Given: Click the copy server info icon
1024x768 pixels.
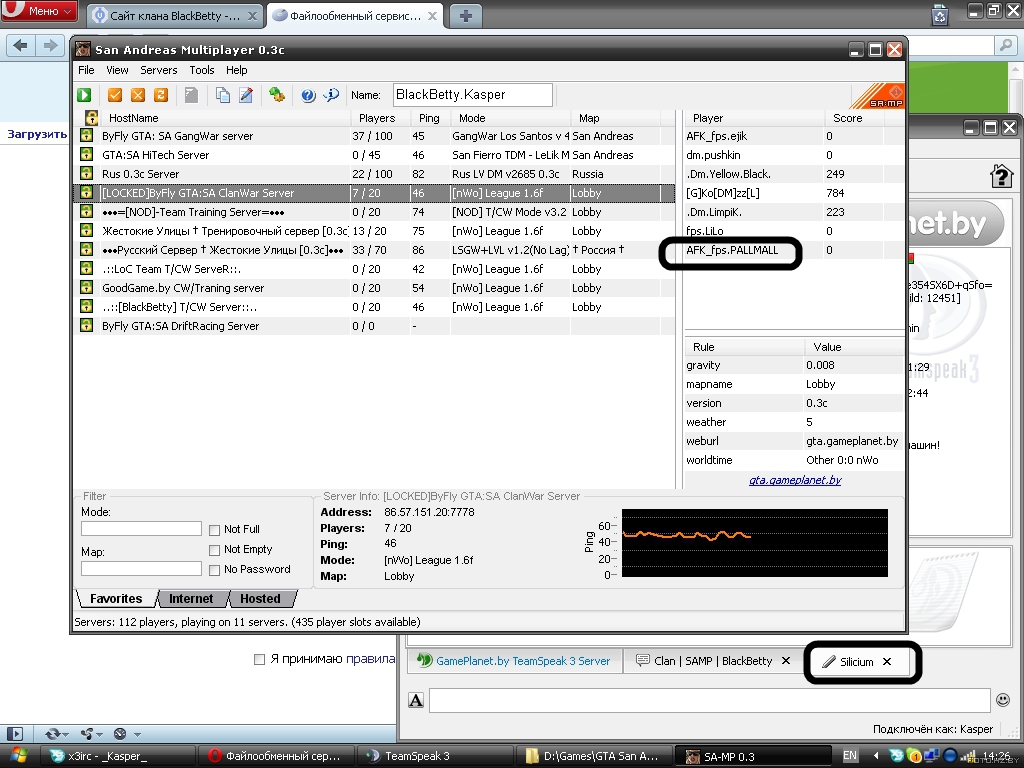Looking at the screenshot, I should click(x=223, y=95).
